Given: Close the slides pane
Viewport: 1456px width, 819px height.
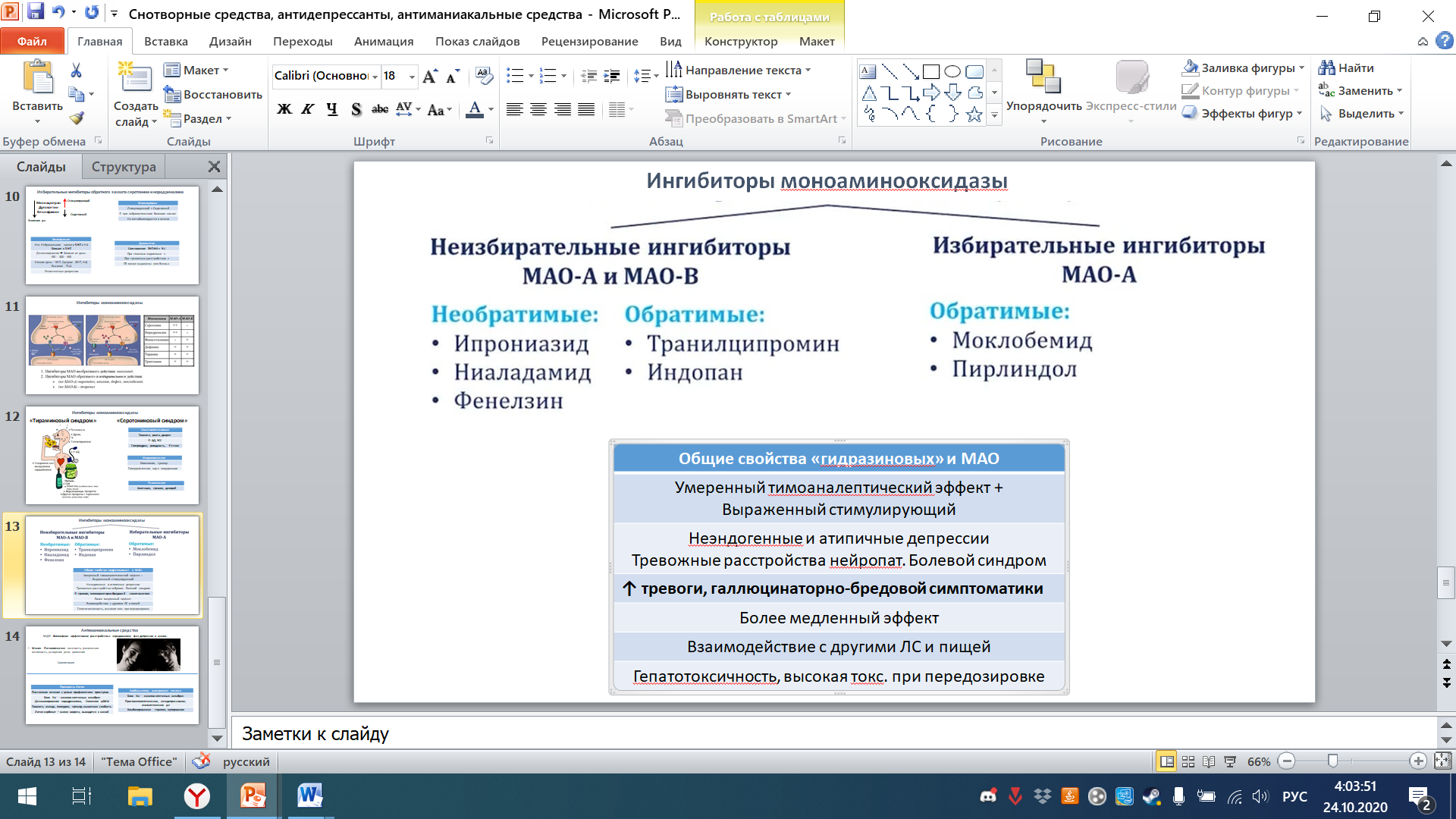Looking at the screenshot, I should [x=214, y=167].
